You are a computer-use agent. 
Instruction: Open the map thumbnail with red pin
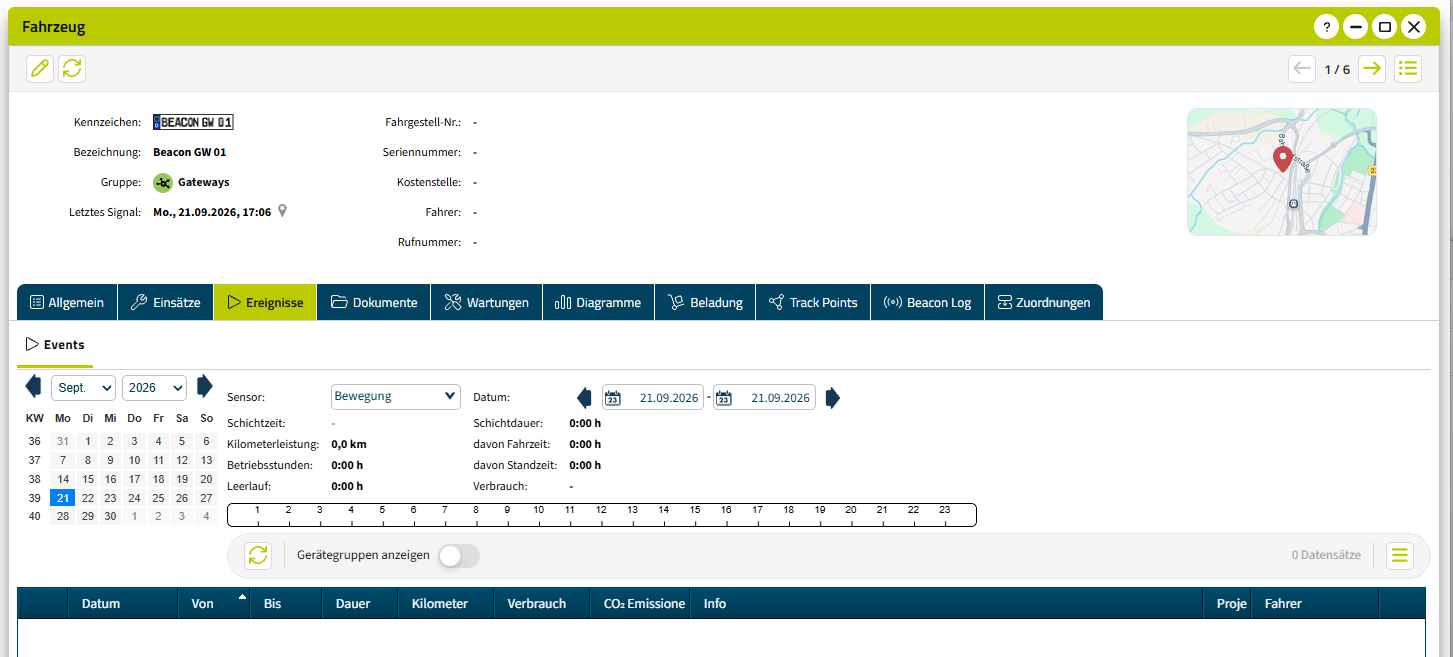pos(1281,172)
